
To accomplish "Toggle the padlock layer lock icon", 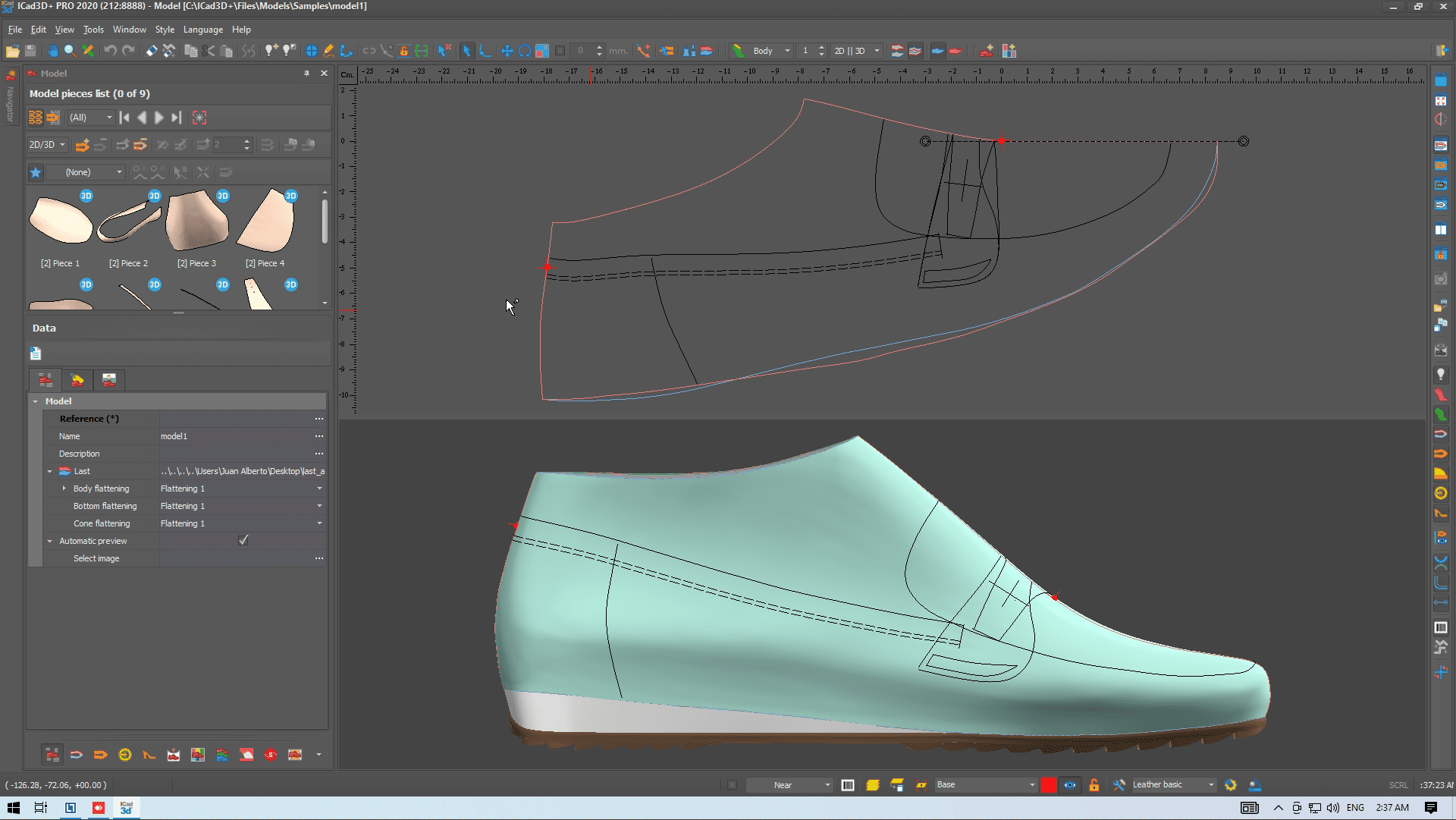I will click(x=1094, y=785).
